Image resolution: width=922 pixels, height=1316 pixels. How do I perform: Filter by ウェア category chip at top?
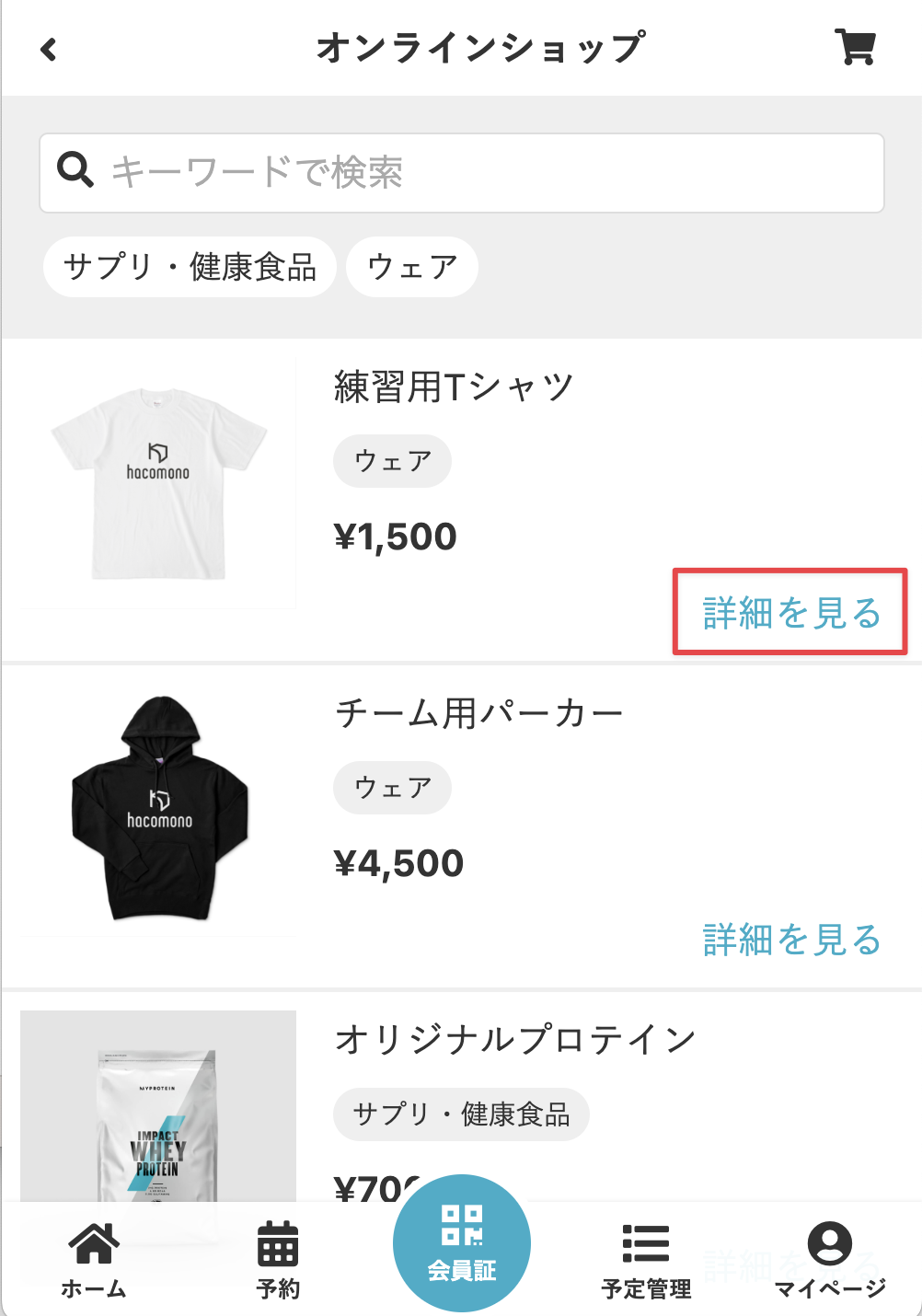[x=412, y=268]
